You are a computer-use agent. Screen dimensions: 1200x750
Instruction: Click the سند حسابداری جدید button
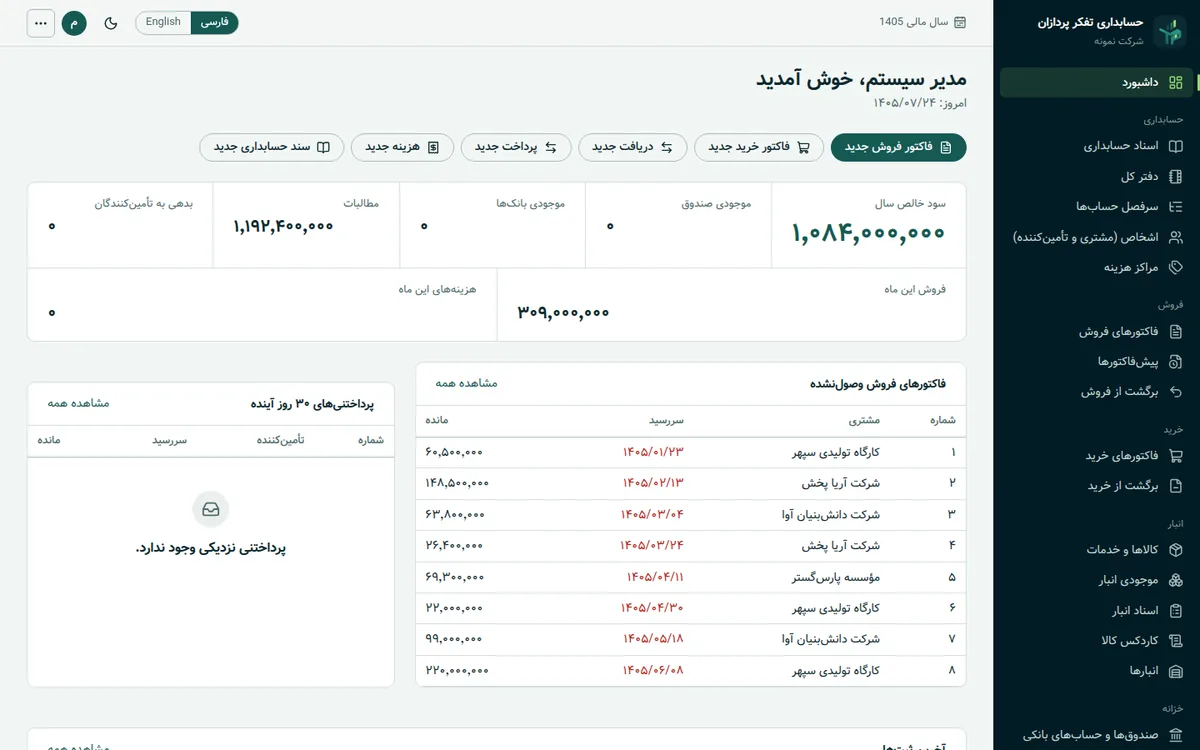click(272, 147)
